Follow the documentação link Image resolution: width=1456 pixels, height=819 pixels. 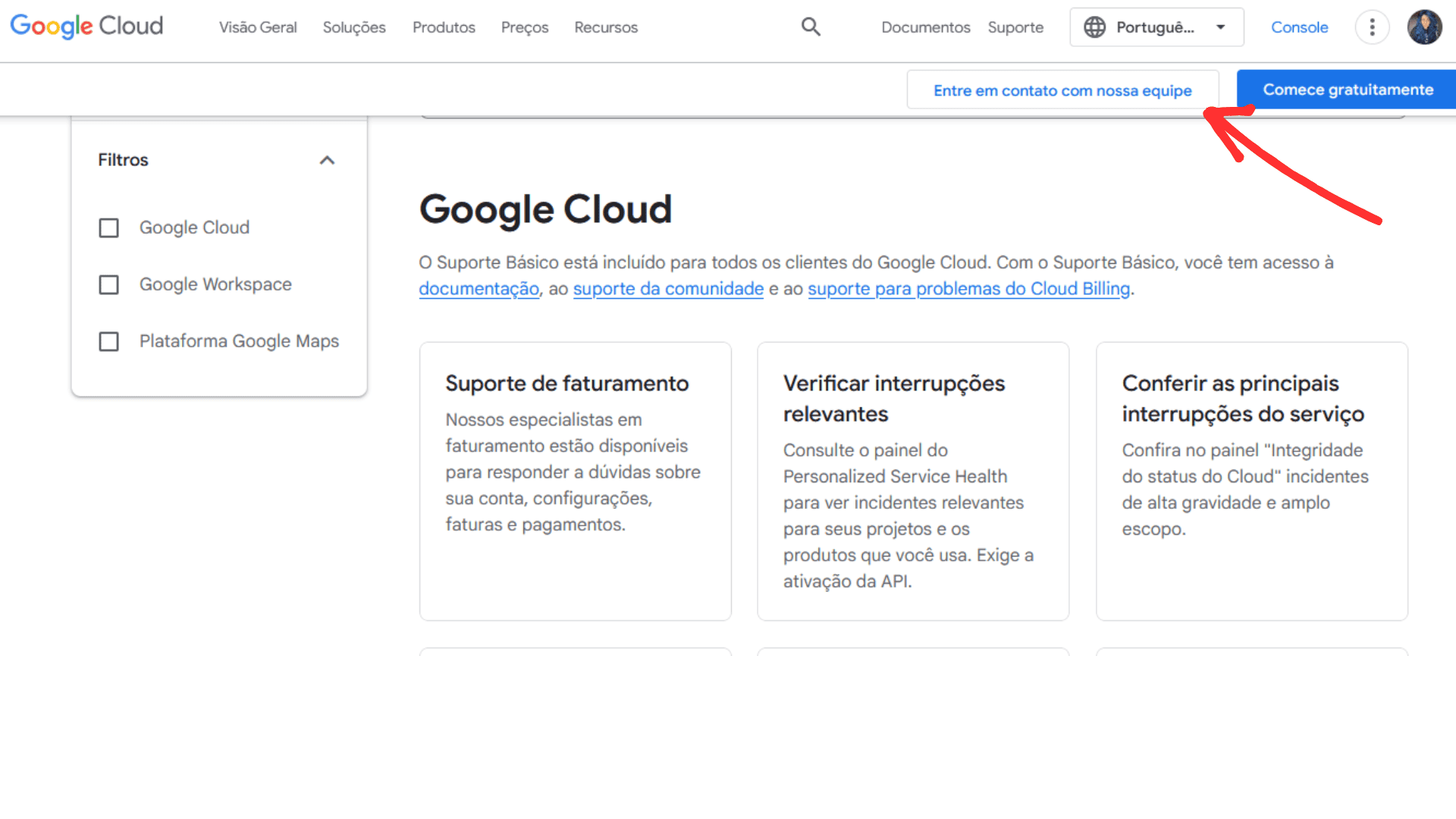tap(479, 289)
